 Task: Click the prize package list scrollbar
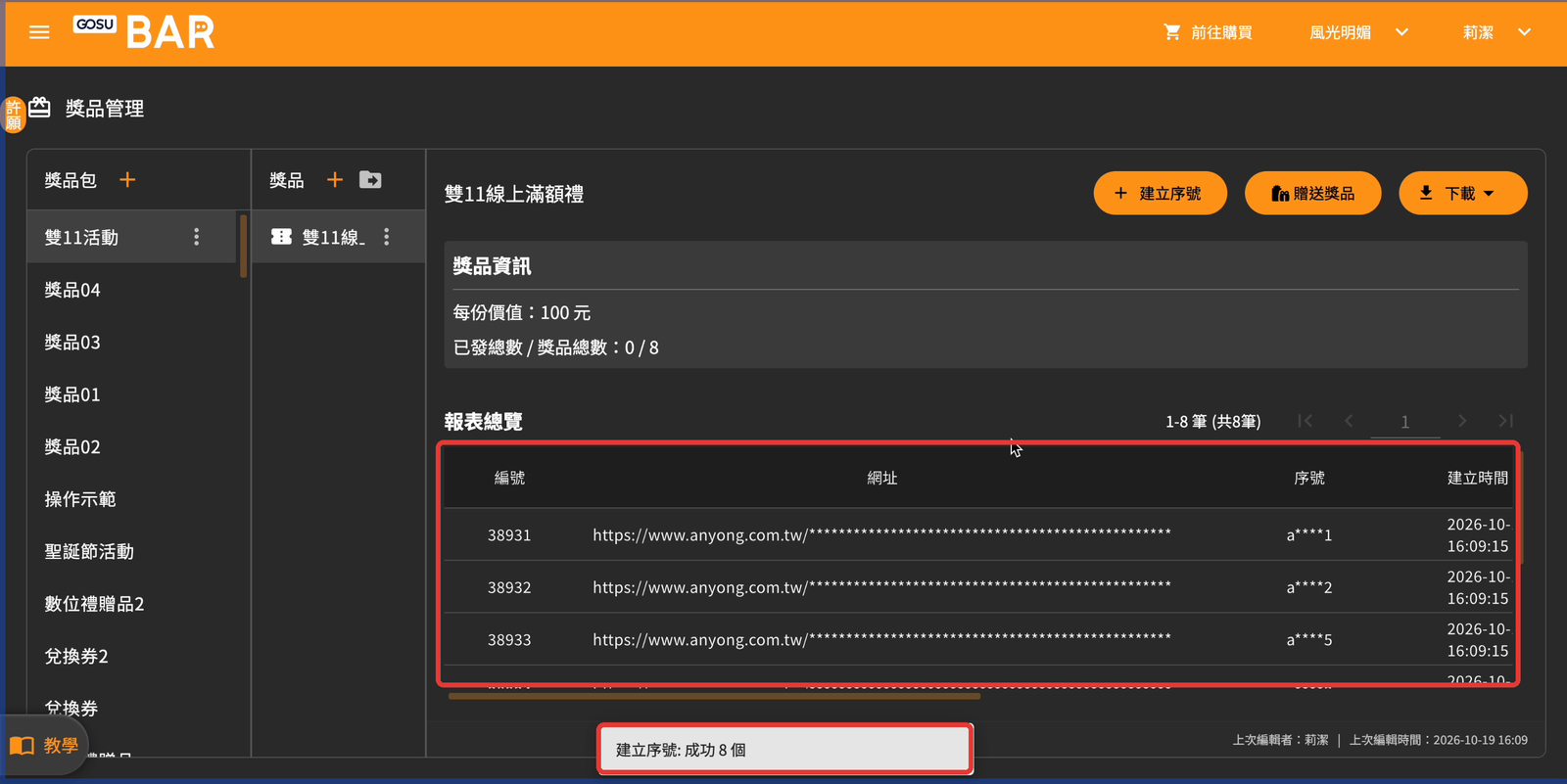[243, 246]
